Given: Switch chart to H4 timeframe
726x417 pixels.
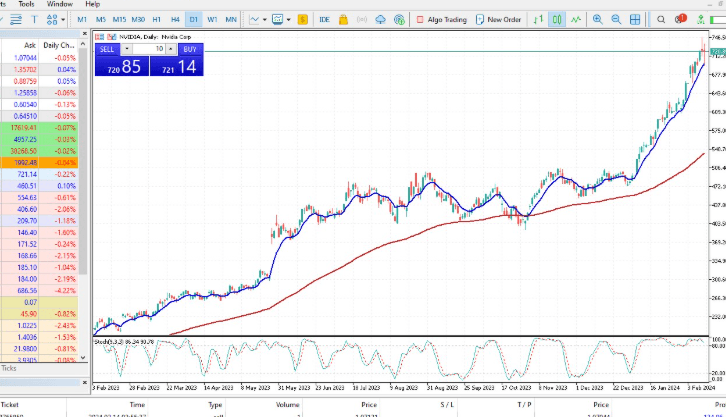Looking at the screenshot, I should coord(175,19).
